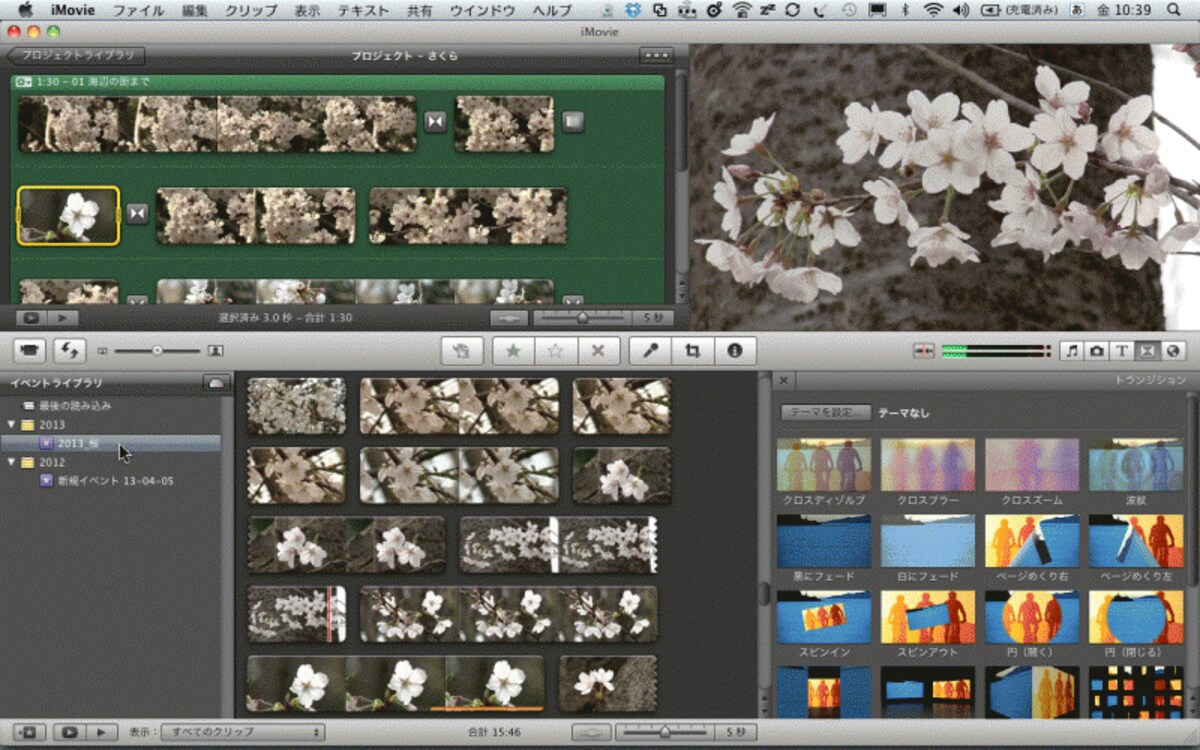The height and width of the screenshot is (750, 1200).
Task: Reject selection with the X button
Action: coord(598,351)
